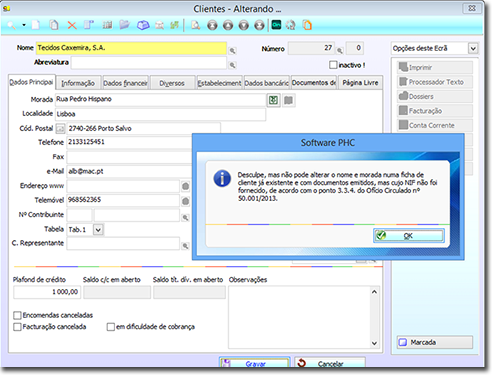Screen dimensions: 496x379
Task: Check 'em dificuldade de cobrança' option
Action: pos(111,327)
